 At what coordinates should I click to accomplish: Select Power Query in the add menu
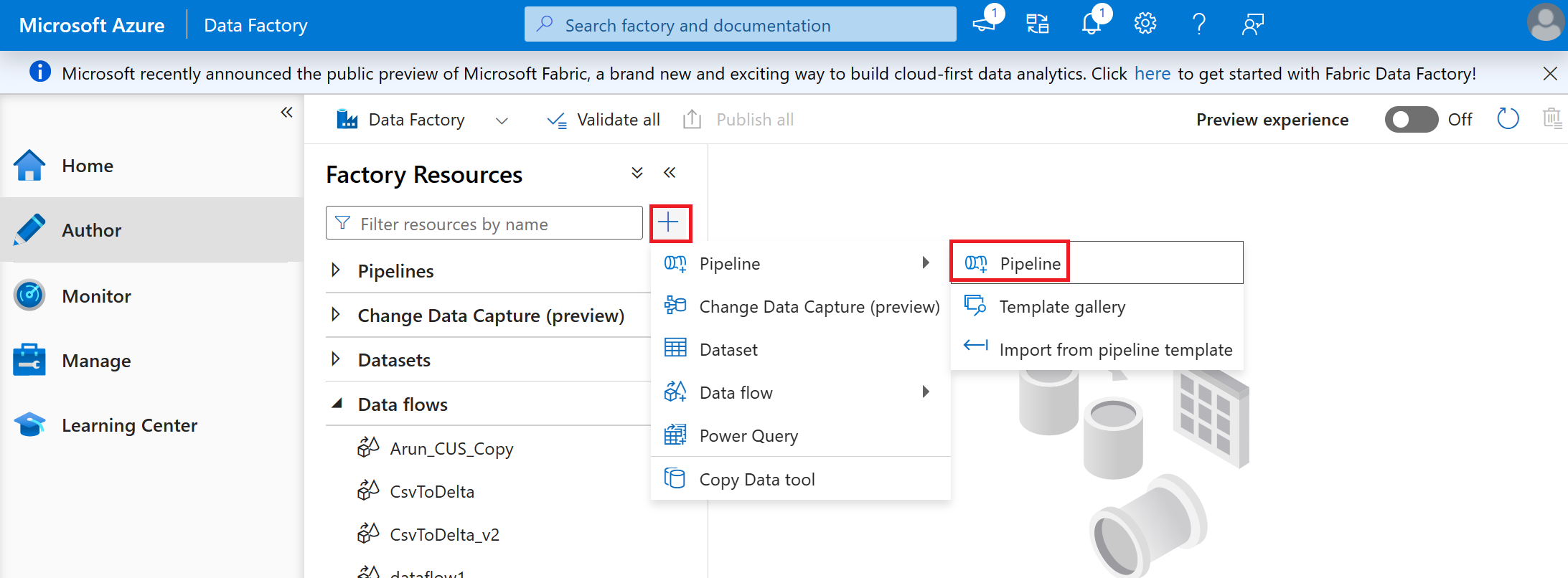pos(800,435)
